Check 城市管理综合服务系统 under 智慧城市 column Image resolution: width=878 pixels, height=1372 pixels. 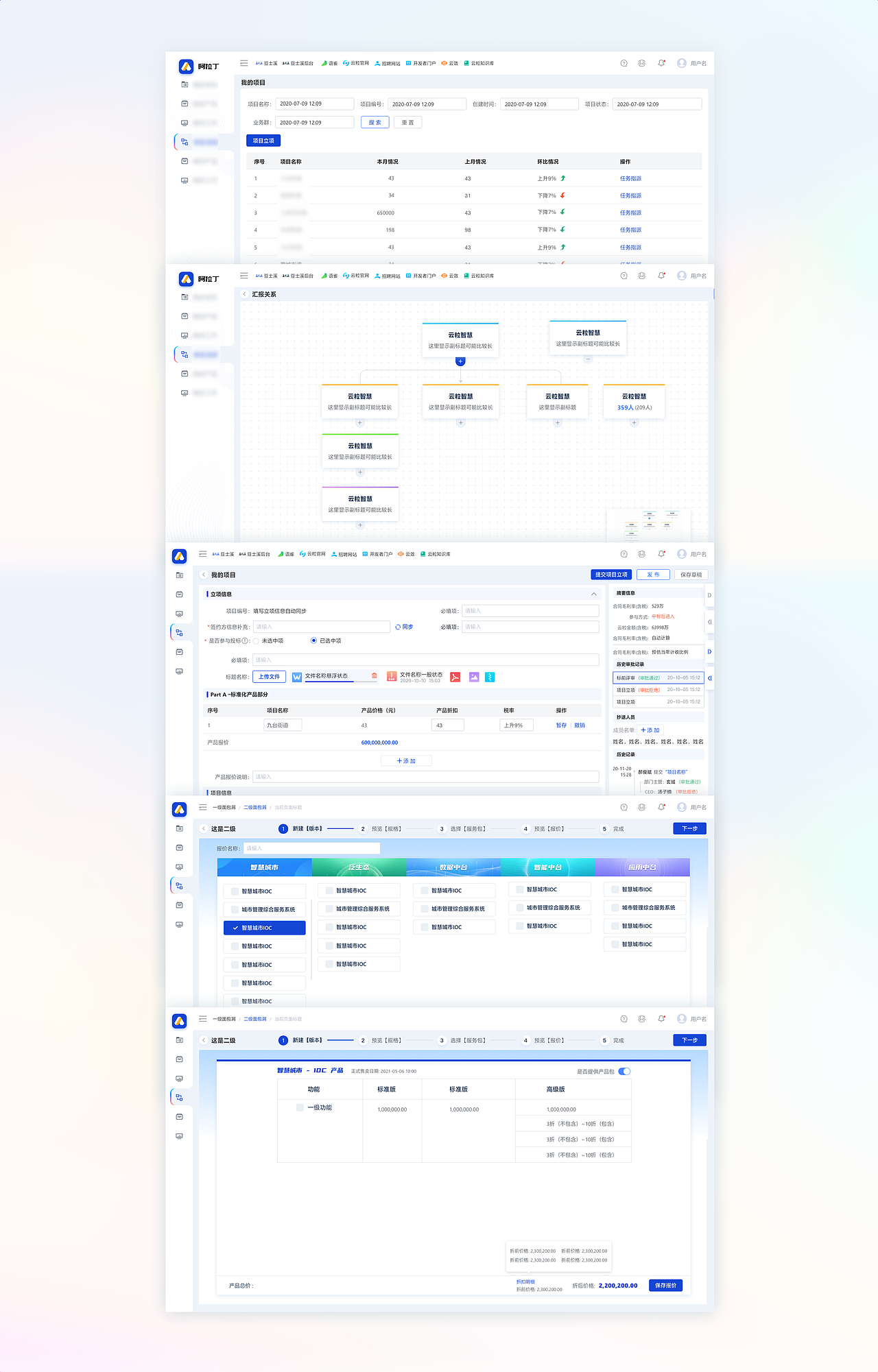click(x=235, y=909)
